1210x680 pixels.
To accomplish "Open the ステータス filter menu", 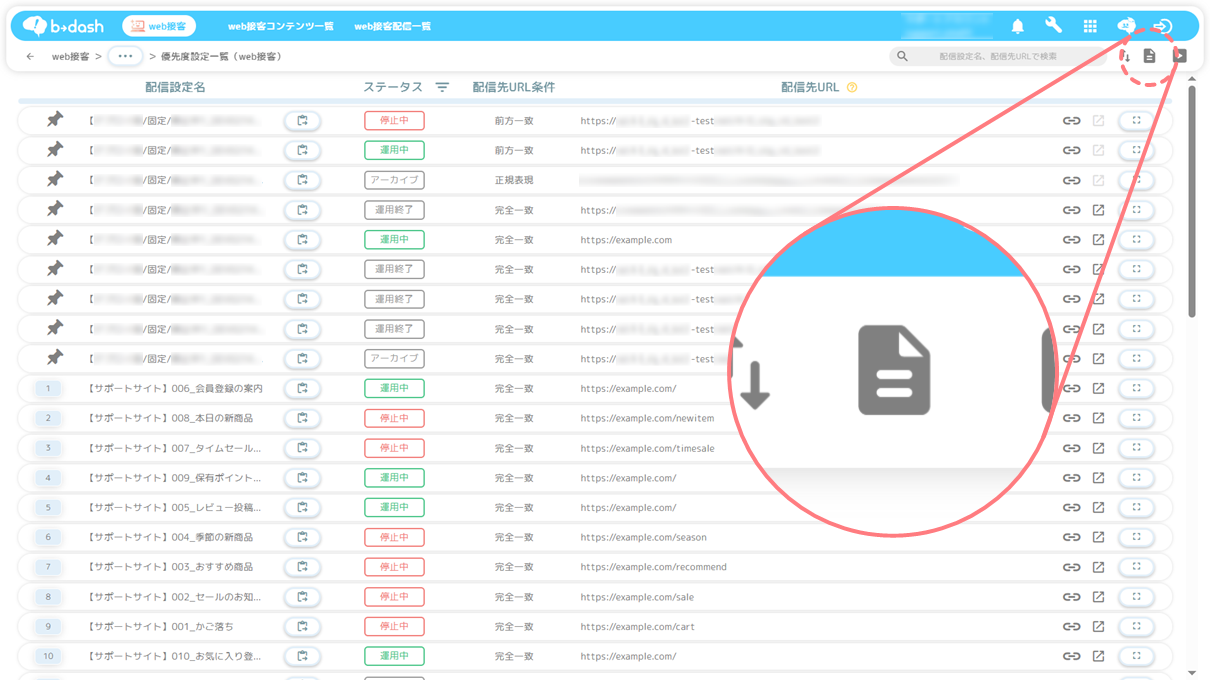I will [x=442, y=88].
